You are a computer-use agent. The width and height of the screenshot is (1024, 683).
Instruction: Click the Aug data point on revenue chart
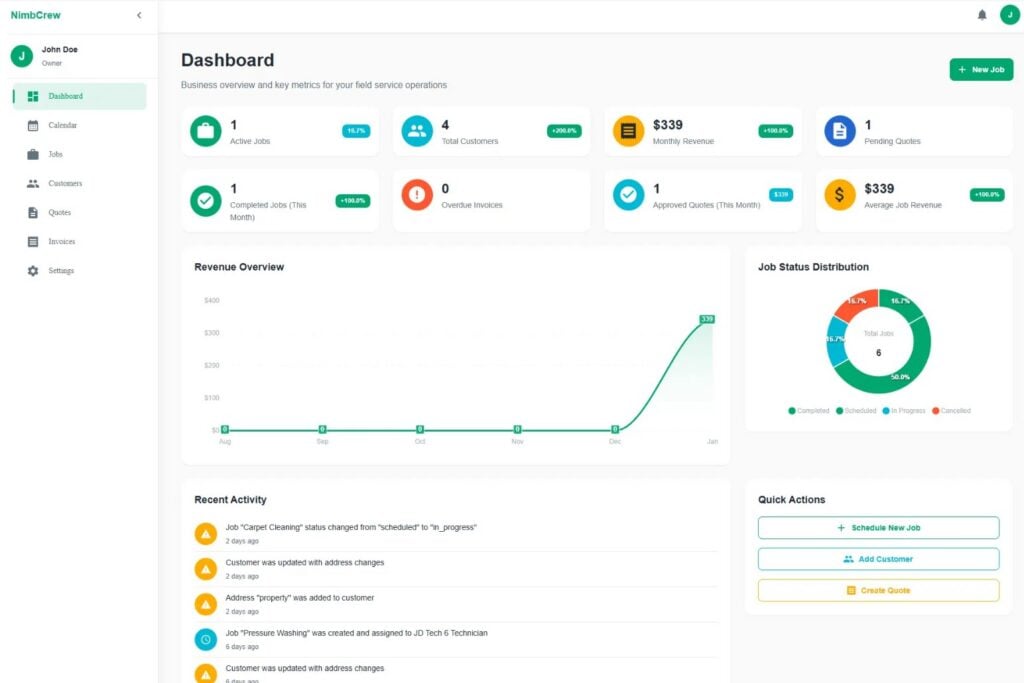(225, 430)
